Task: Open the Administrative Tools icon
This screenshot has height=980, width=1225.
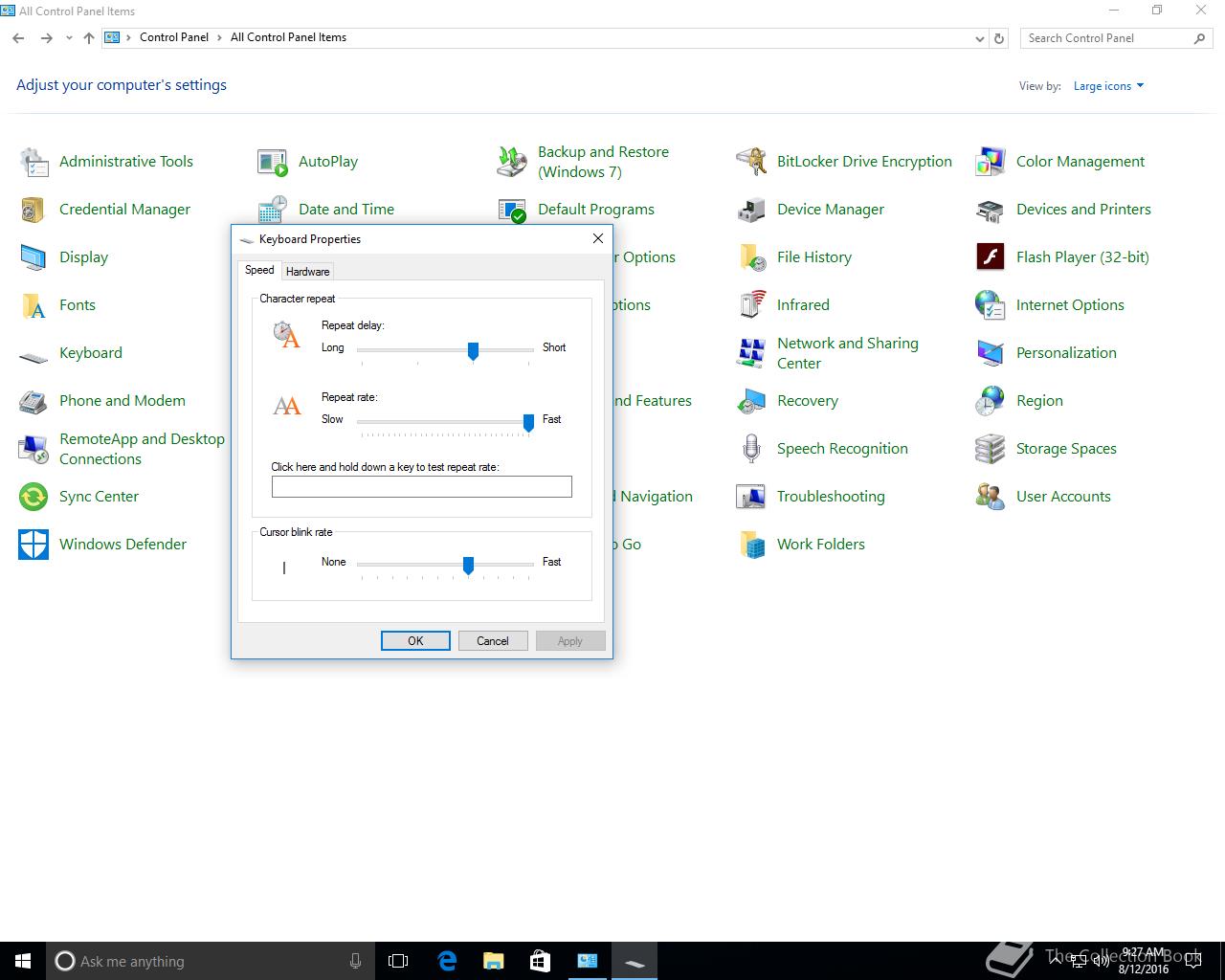Action: click(x=33, y=162)
